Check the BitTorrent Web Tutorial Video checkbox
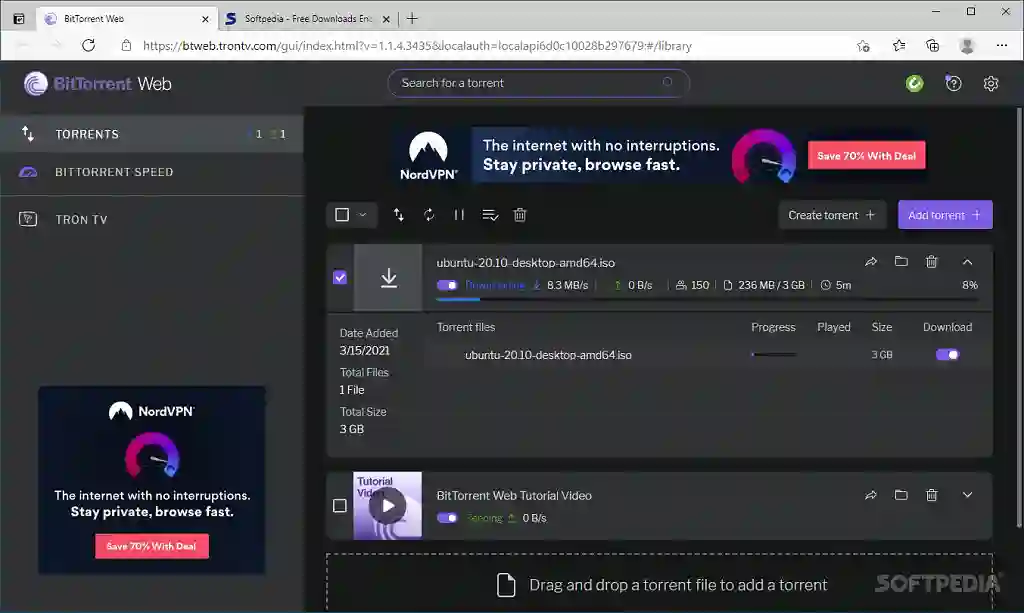Image resolution: width=1024 pixels, height=613 pixels. coord(340,505)
